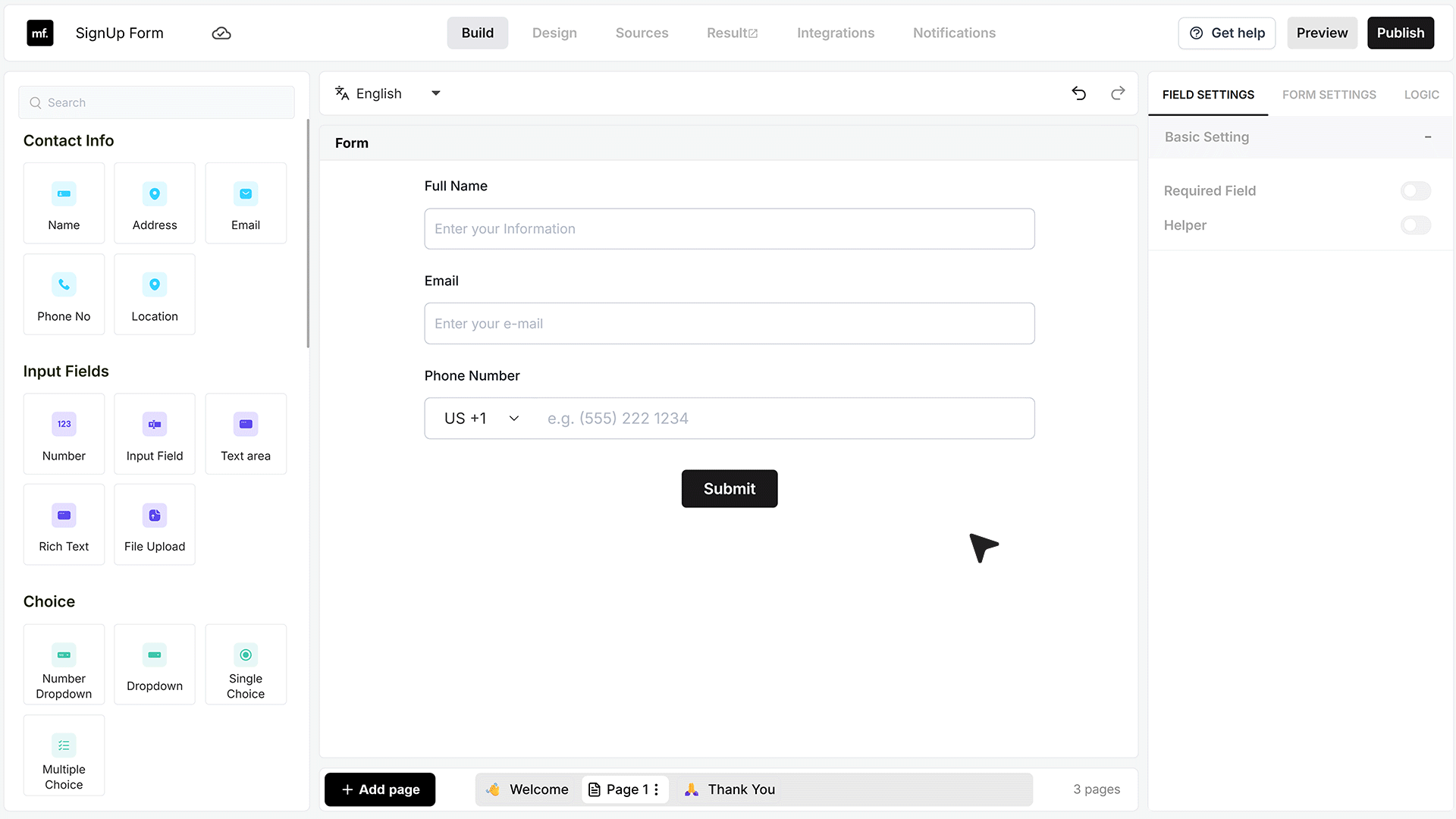The image size is (1456, 819).
Task: Go to the Welcome page
Action: tap(528, 789)
